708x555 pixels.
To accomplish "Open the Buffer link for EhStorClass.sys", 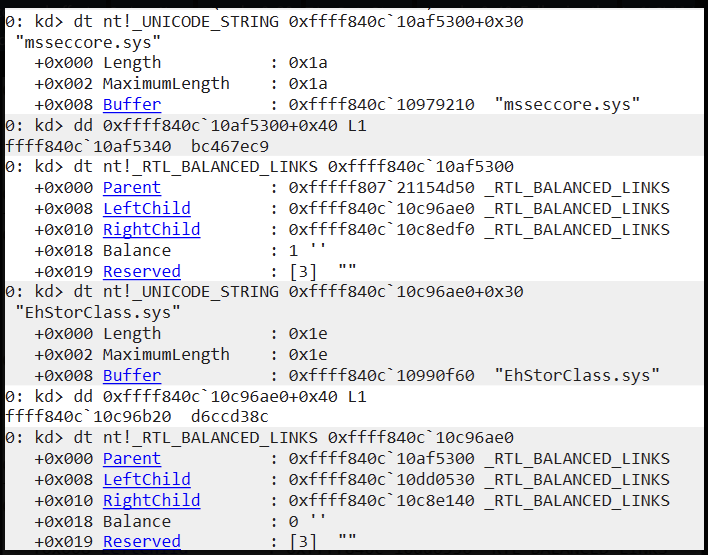I will 131,375.
